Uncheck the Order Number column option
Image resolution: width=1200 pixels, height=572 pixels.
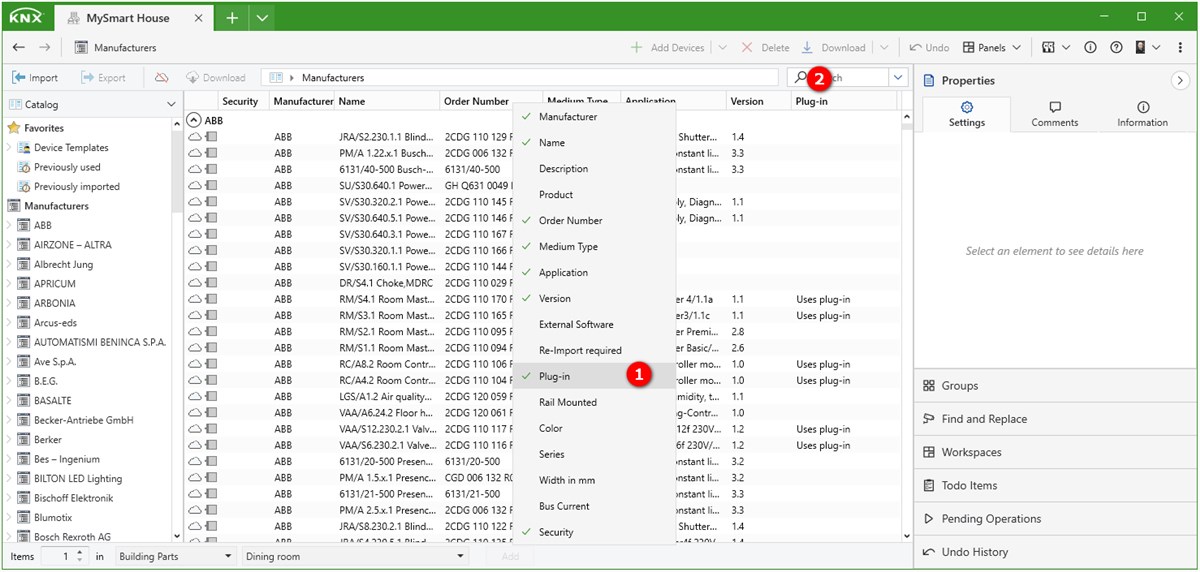pos(595,221)
